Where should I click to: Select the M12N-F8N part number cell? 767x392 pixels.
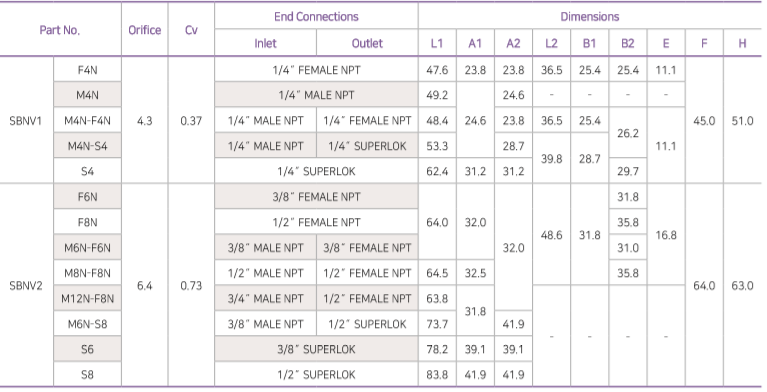[x=88, y=299]
